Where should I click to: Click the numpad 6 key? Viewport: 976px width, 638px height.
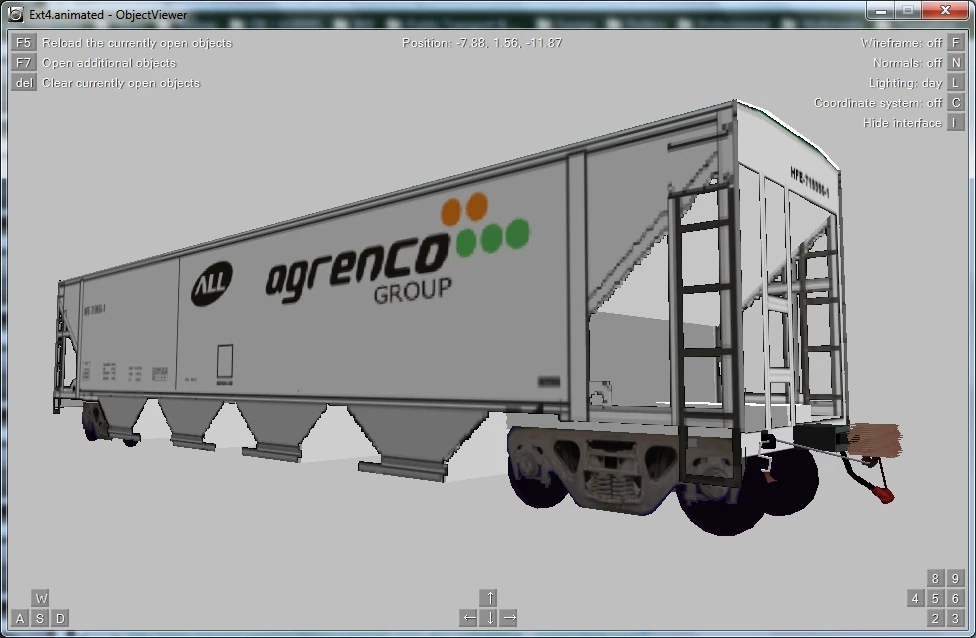click(x=955, y=598)
